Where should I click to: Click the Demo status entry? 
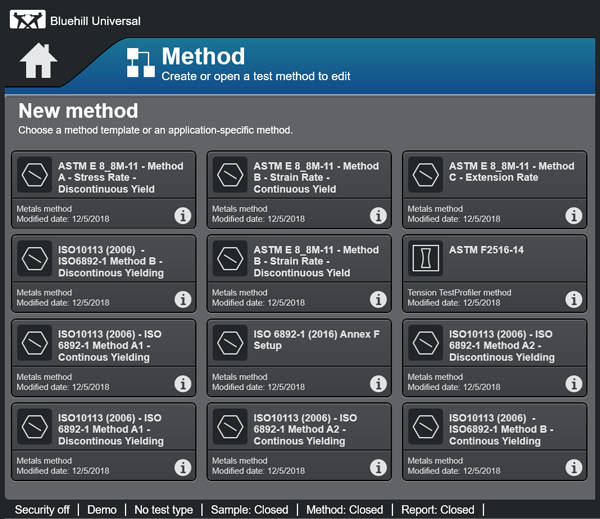(x=102, y=510)
